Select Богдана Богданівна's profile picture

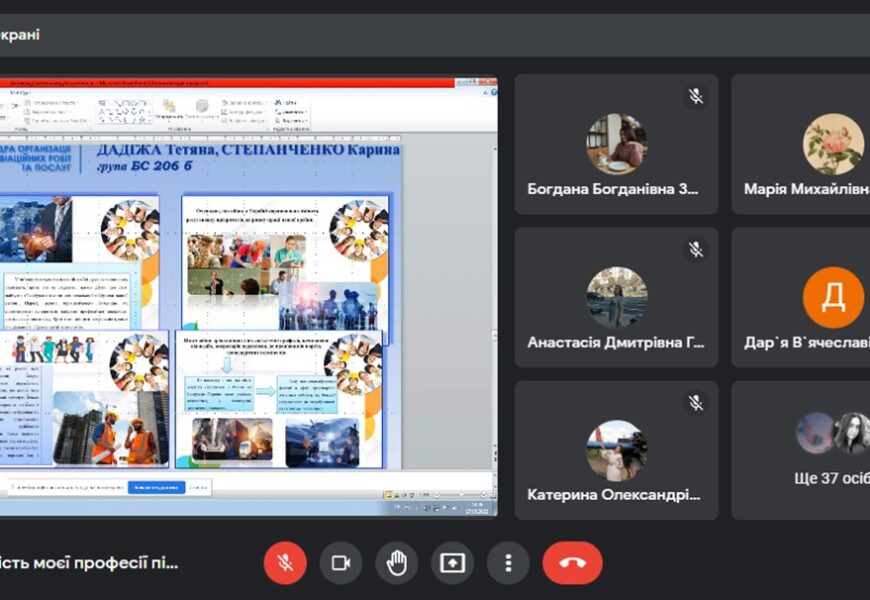click(616, 144)
